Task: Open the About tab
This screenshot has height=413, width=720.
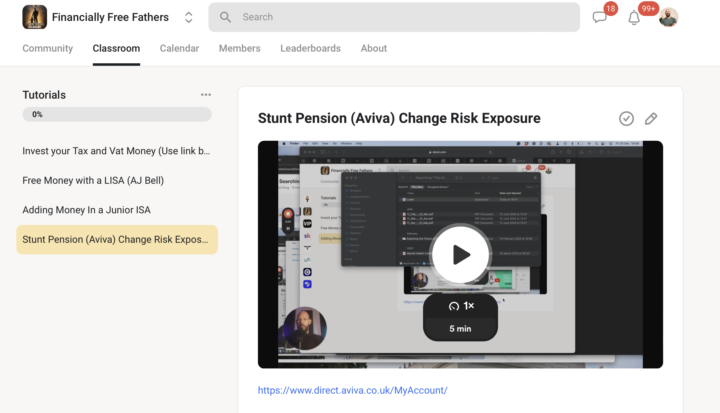Action: [x=374, y=48]
